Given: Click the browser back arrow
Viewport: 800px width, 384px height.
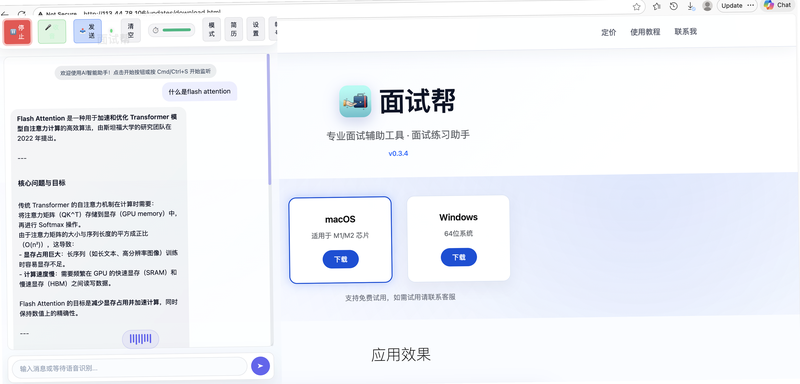Looking at the screenshot, I should pyautogui.click(x=5, y=14).
